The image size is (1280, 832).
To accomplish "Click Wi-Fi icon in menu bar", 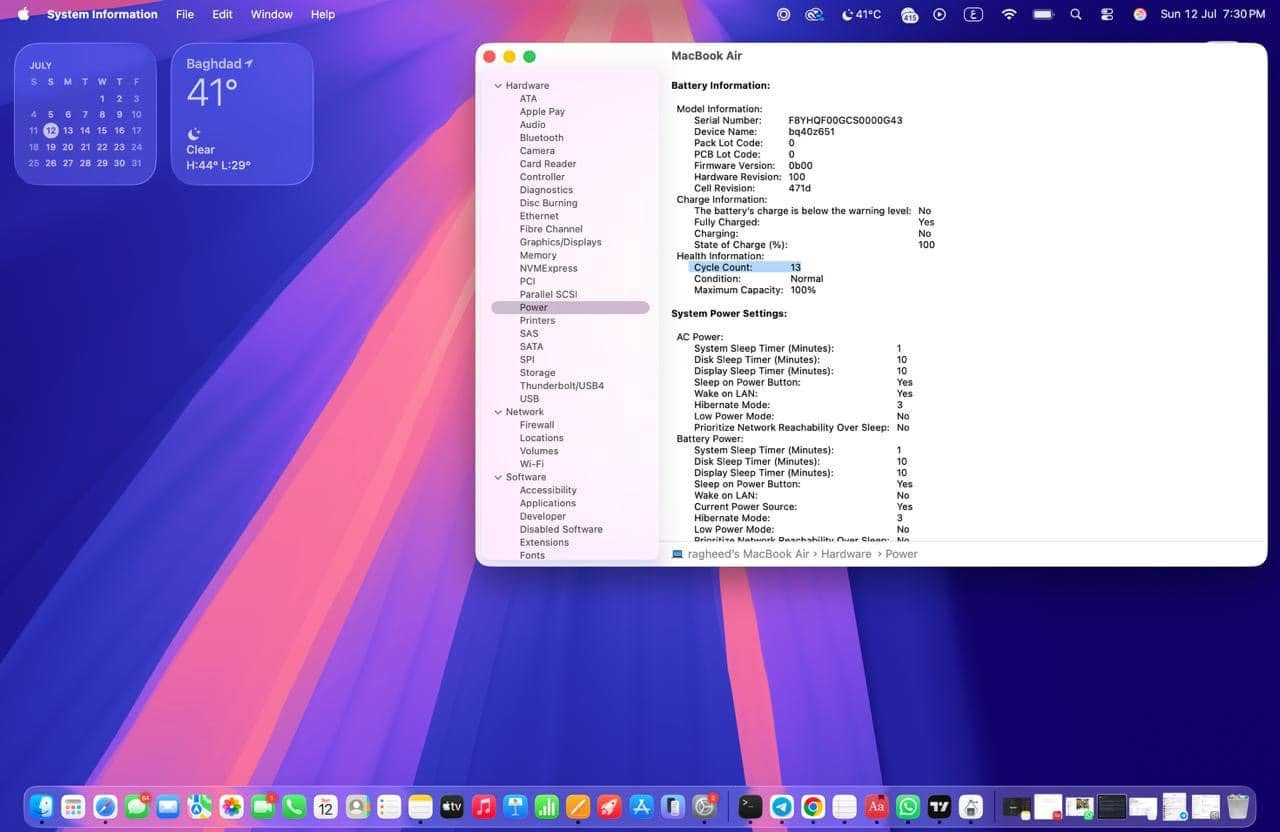I will tap(1009, 14).
